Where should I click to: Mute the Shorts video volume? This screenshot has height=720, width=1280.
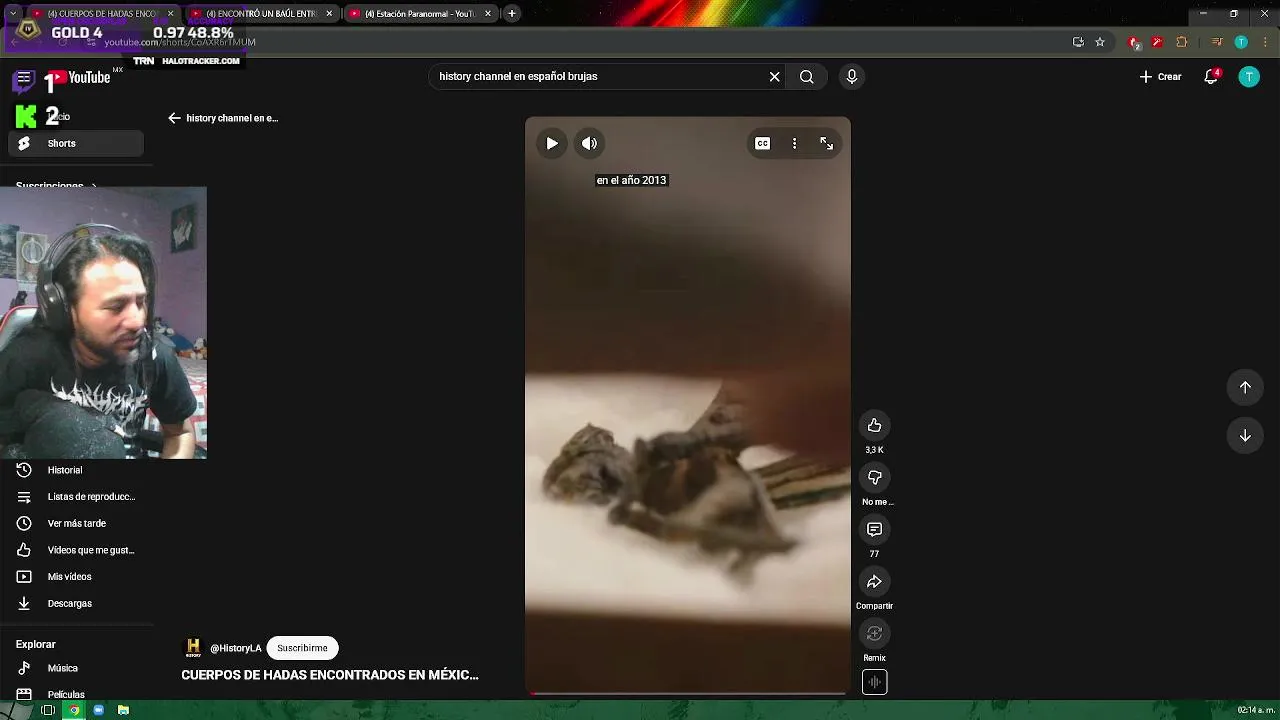click(x=590, y=143)
